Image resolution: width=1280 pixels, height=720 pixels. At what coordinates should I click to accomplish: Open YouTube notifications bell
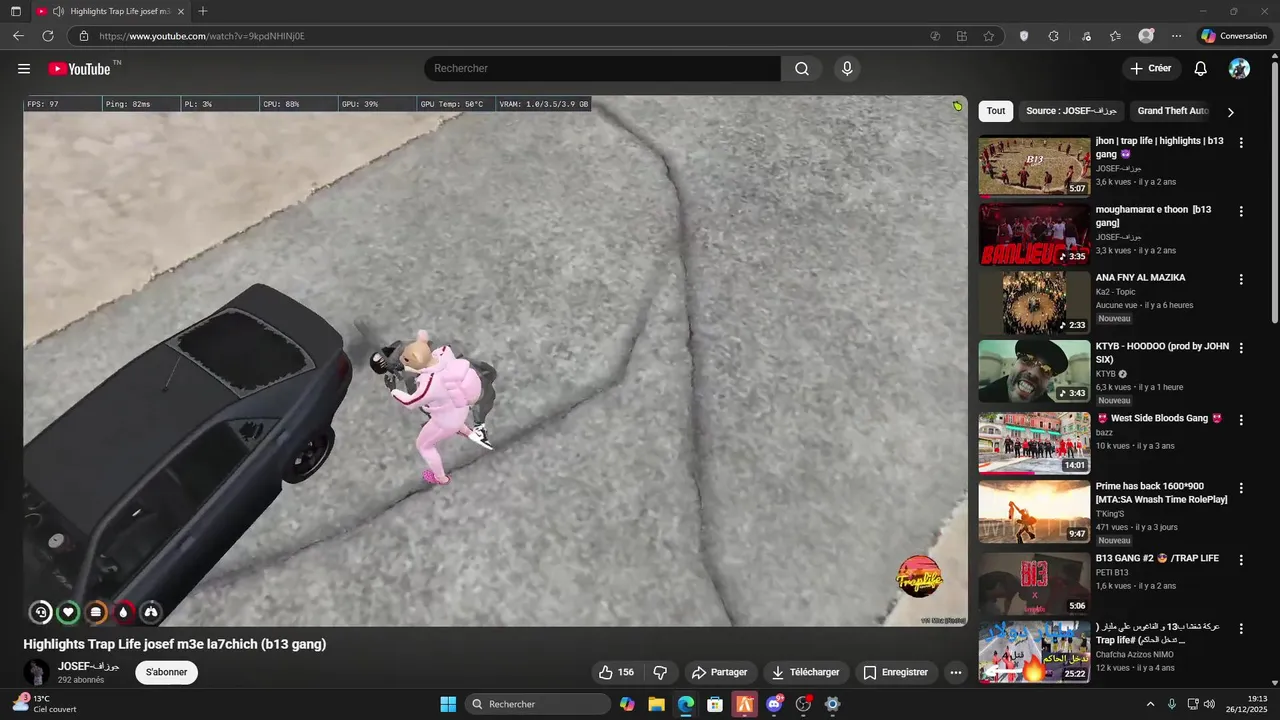pos(1201,69)
